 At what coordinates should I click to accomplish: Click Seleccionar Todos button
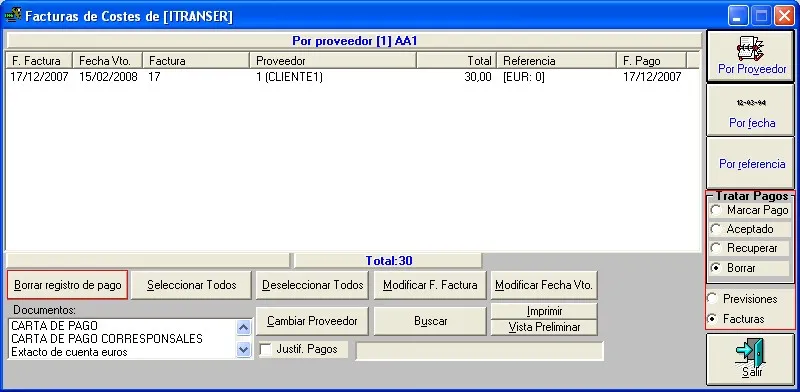[x=191, y=285]
